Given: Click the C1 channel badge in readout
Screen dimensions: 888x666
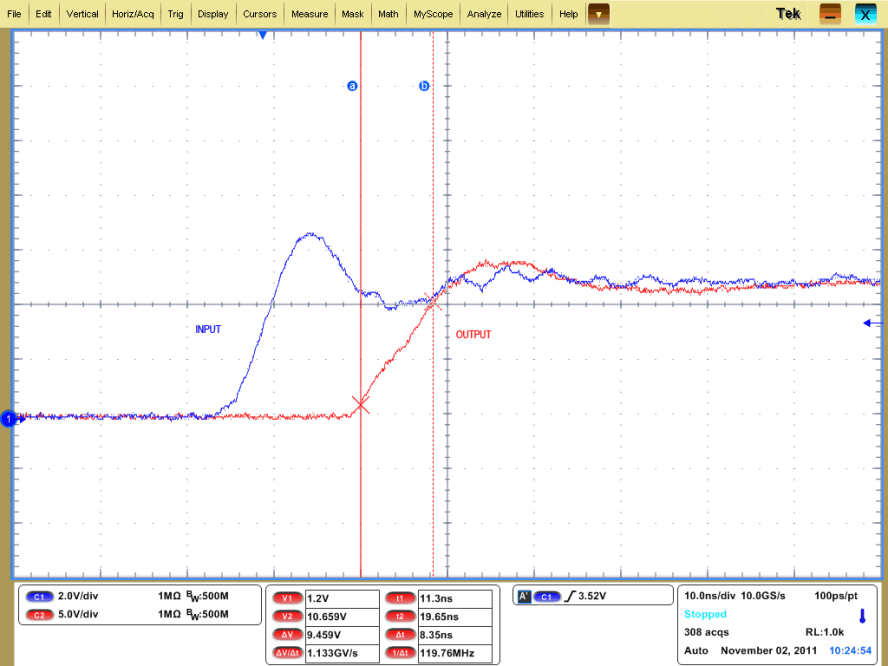Looking at the screenshot, I should pyautogui.click(x=40, y=596).
